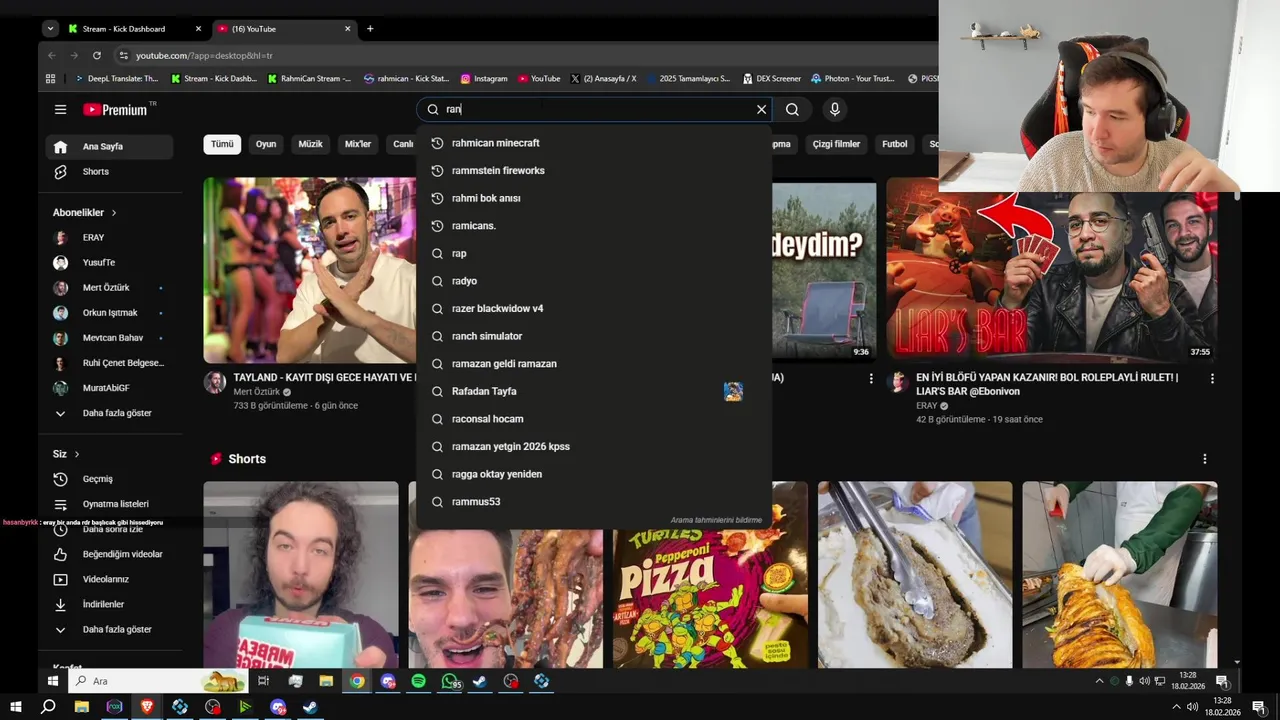
Task: Open the tab search dropdown chevron in Chrome
Action: coord(50,29)
